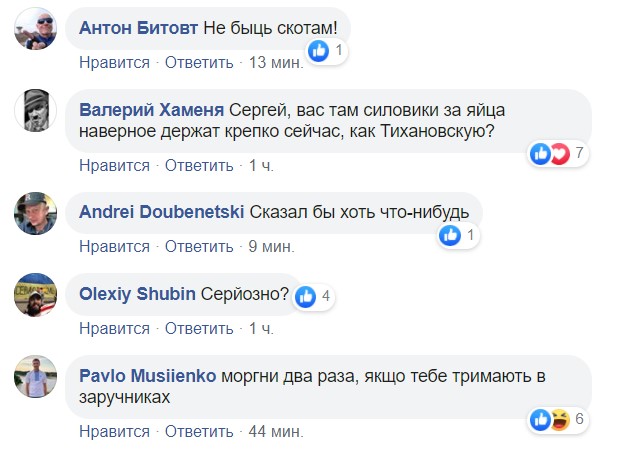Reply to Валерий Хаменя's comment
The image size is (631, 453).
199,165
